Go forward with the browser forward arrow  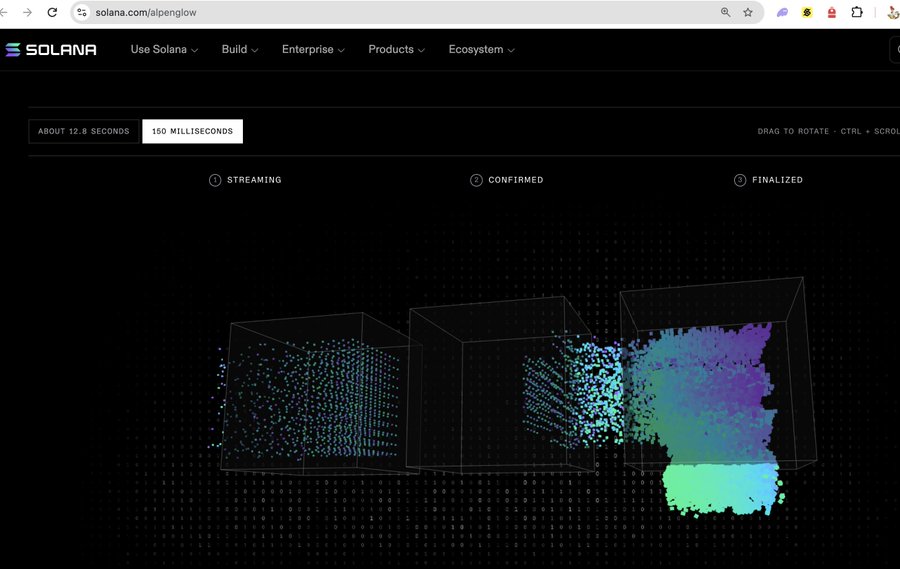click(x=27, y=12)
